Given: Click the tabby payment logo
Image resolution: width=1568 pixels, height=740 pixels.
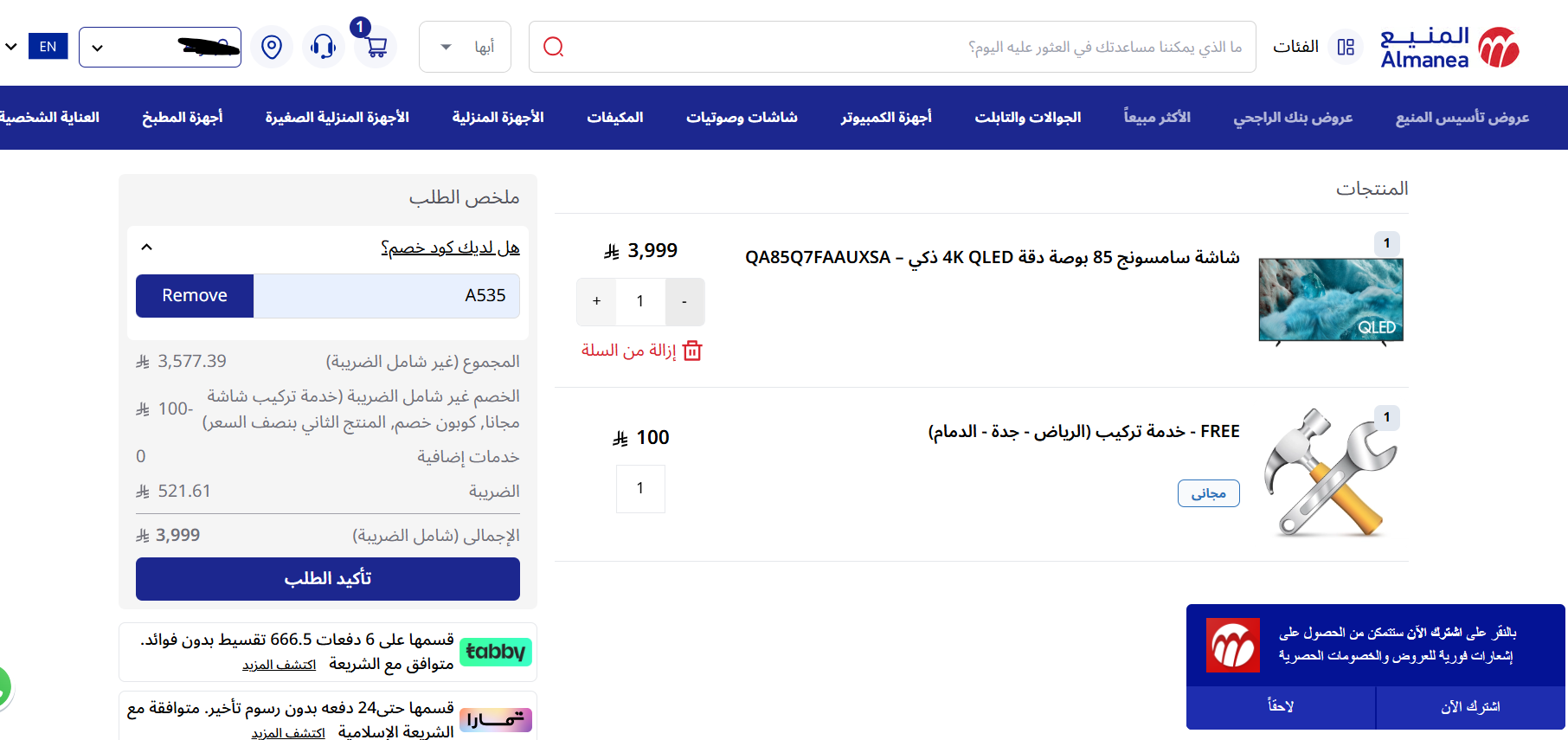Looking at the screenshot, I should click(496, 652).
